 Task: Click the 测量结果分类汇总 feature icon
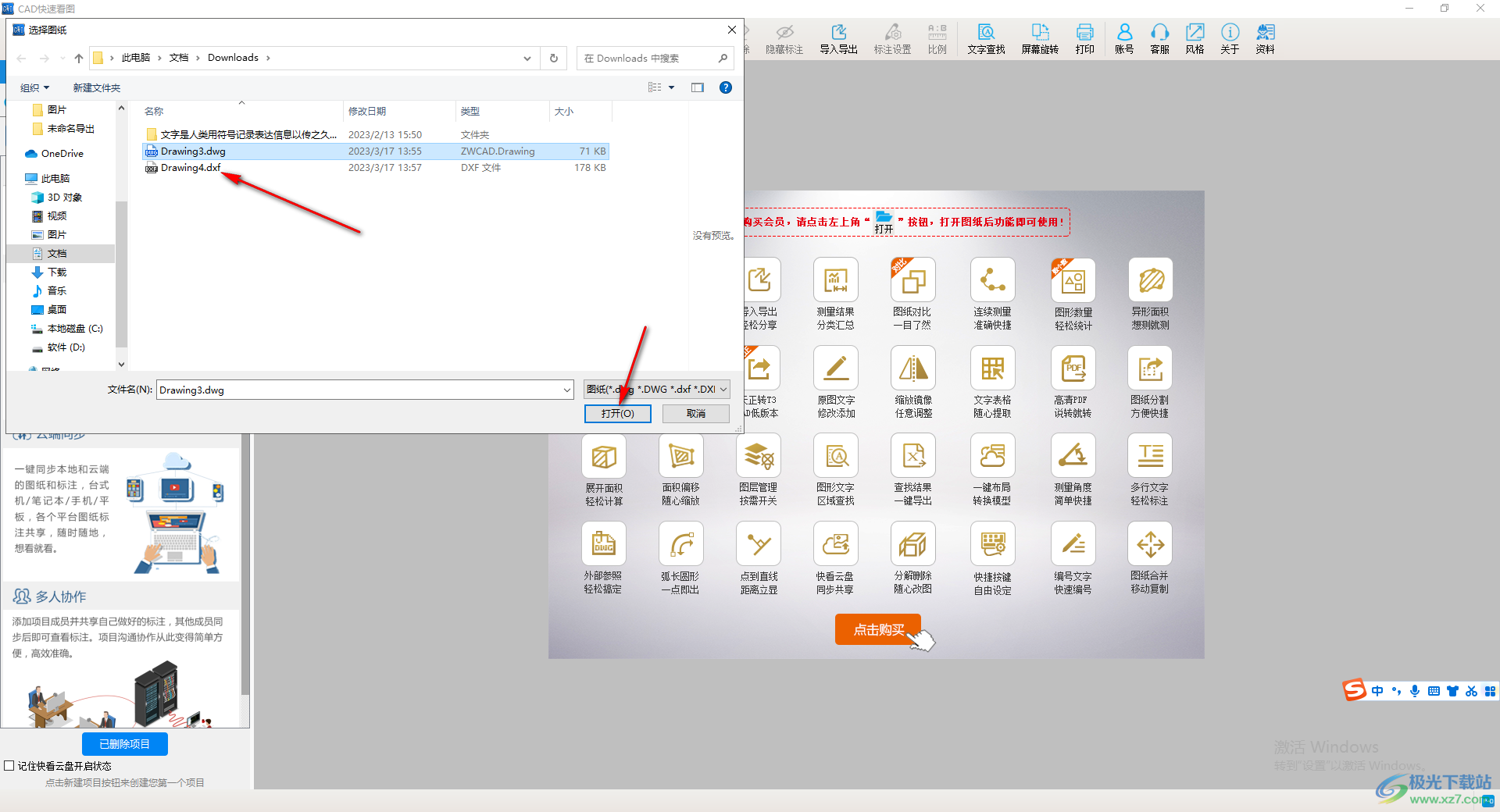836,280
